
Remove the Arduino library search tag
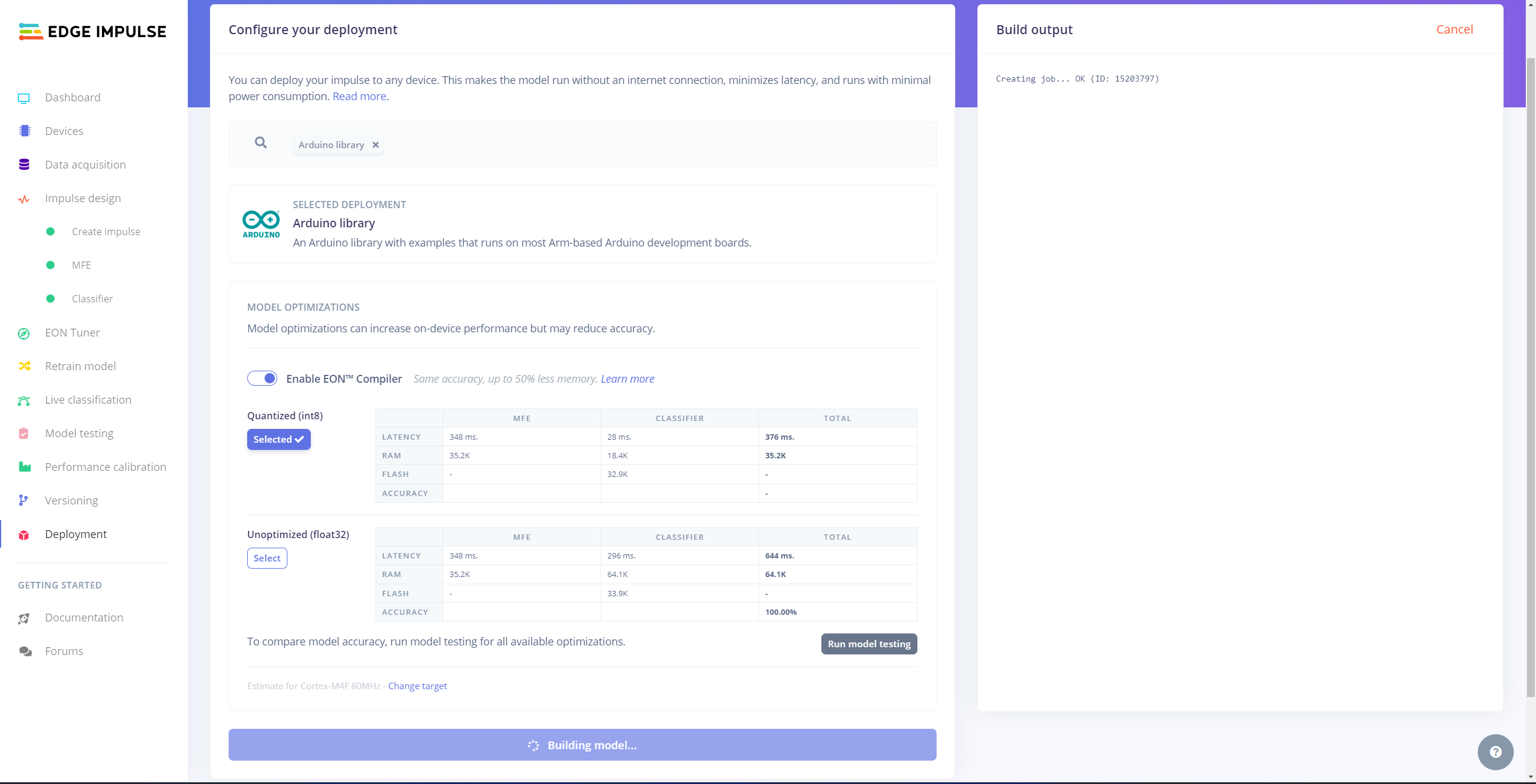coord(376,145)
